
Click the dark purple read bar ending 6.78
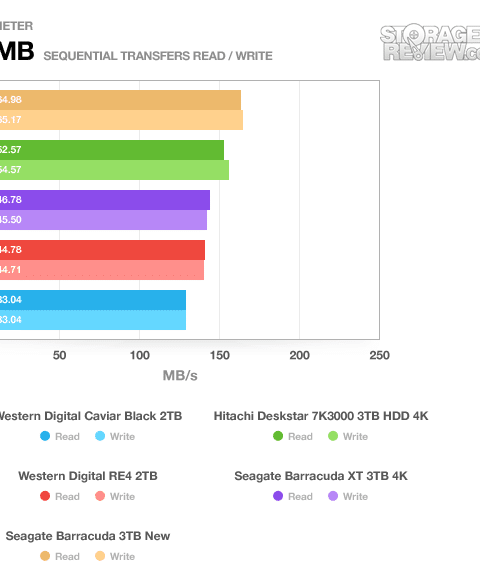click(105, 200)
